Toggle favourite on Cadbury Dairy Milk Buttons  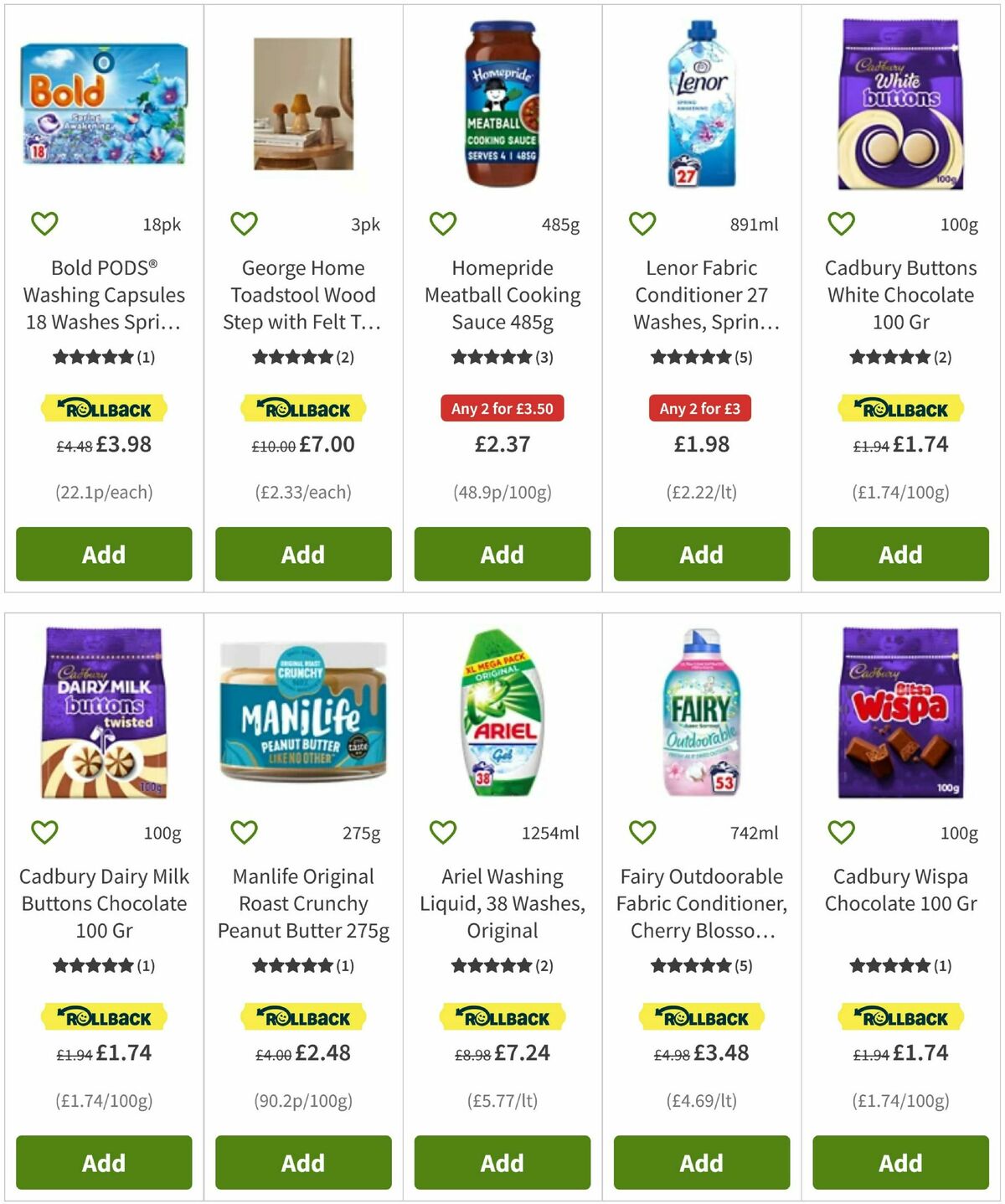click(x=44, y=832)
